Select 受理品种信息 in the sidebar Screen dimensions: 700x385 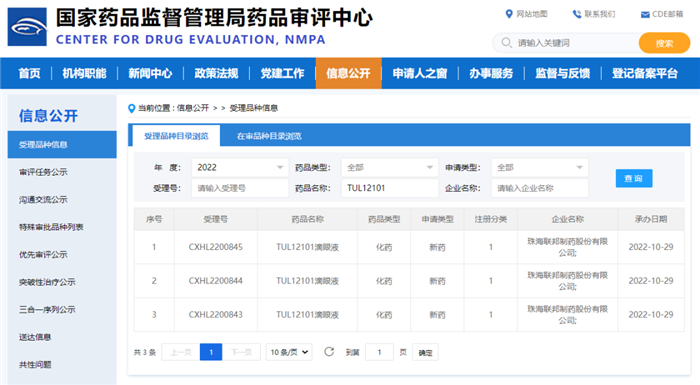click(62, 145)
